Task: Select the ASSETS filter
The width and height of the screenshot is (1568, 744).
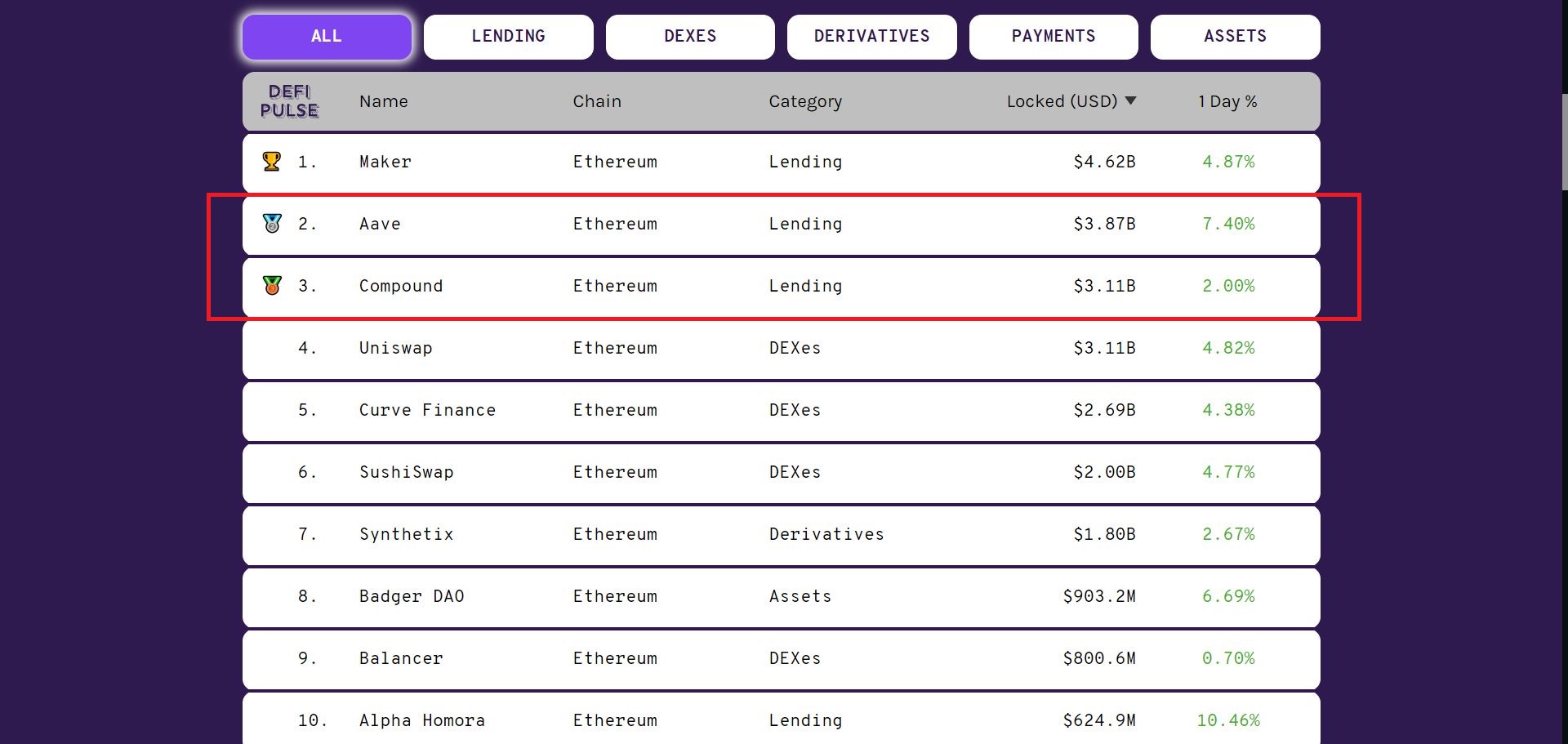Action: coord(1235,36)
